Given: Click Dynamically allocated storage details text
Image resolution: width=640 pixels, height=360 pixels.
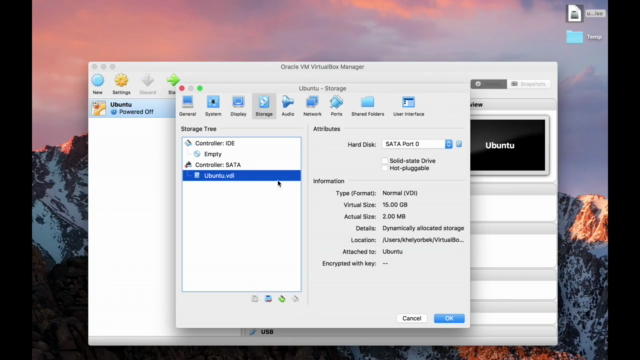Looking at the screenshot, I should (423, 228).
